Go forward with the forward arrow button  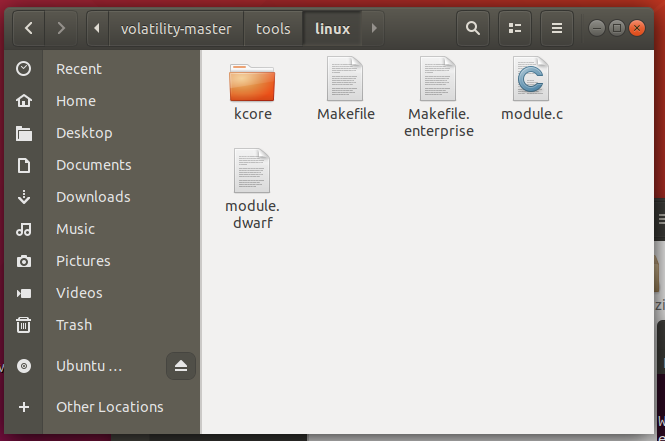[61, 28]
